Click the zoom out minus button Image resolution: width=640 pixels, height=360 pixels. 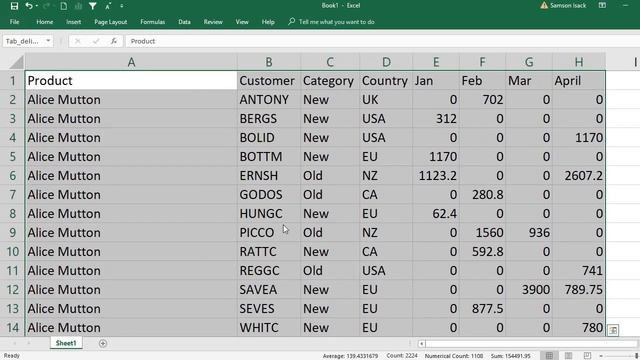(601, 356)
